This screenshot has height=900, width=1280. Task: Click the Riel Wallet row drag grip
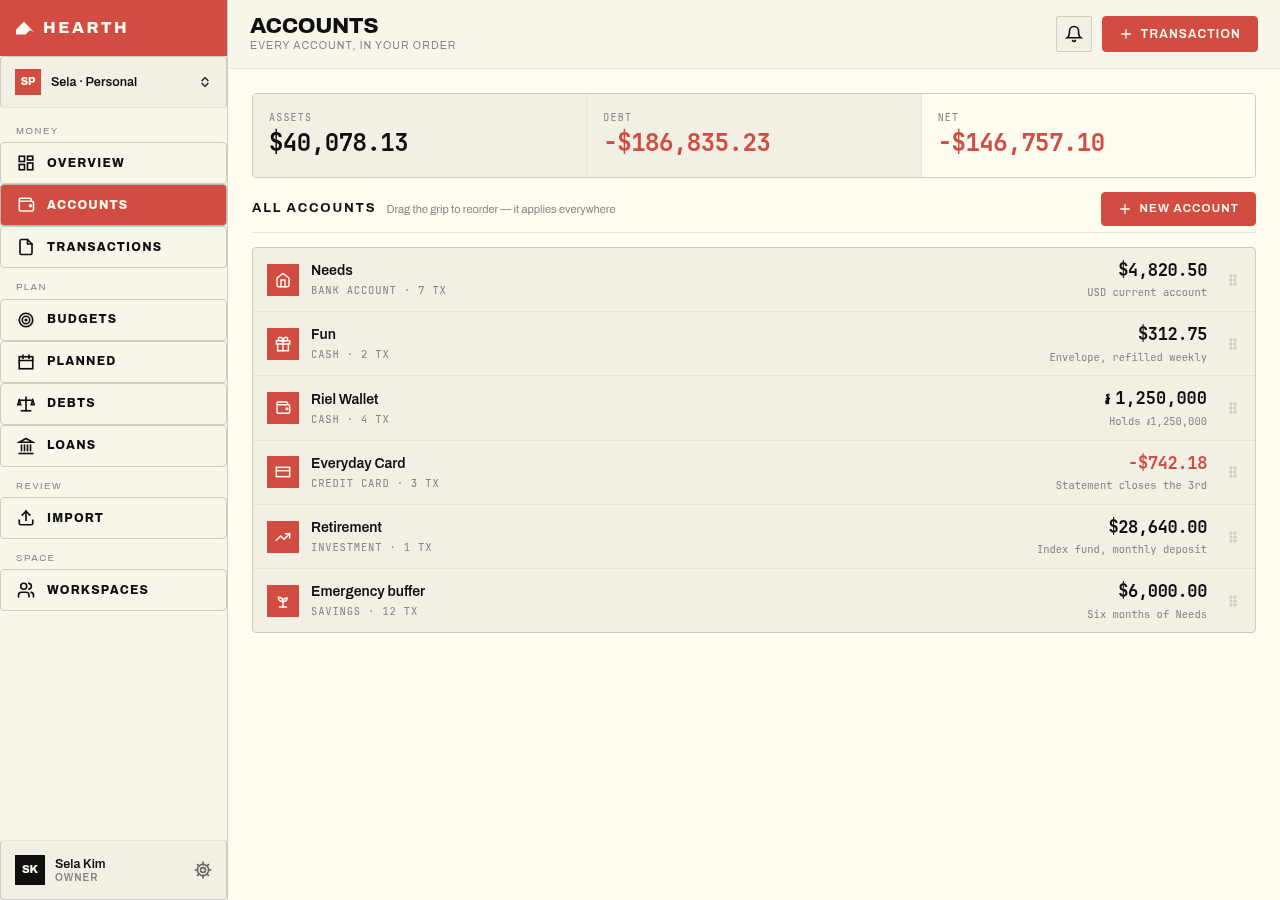tap(1233, 408)
